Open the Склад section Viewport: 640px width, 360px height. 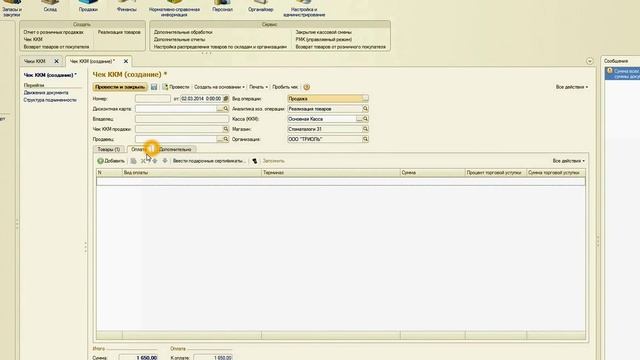pos(50,6)
